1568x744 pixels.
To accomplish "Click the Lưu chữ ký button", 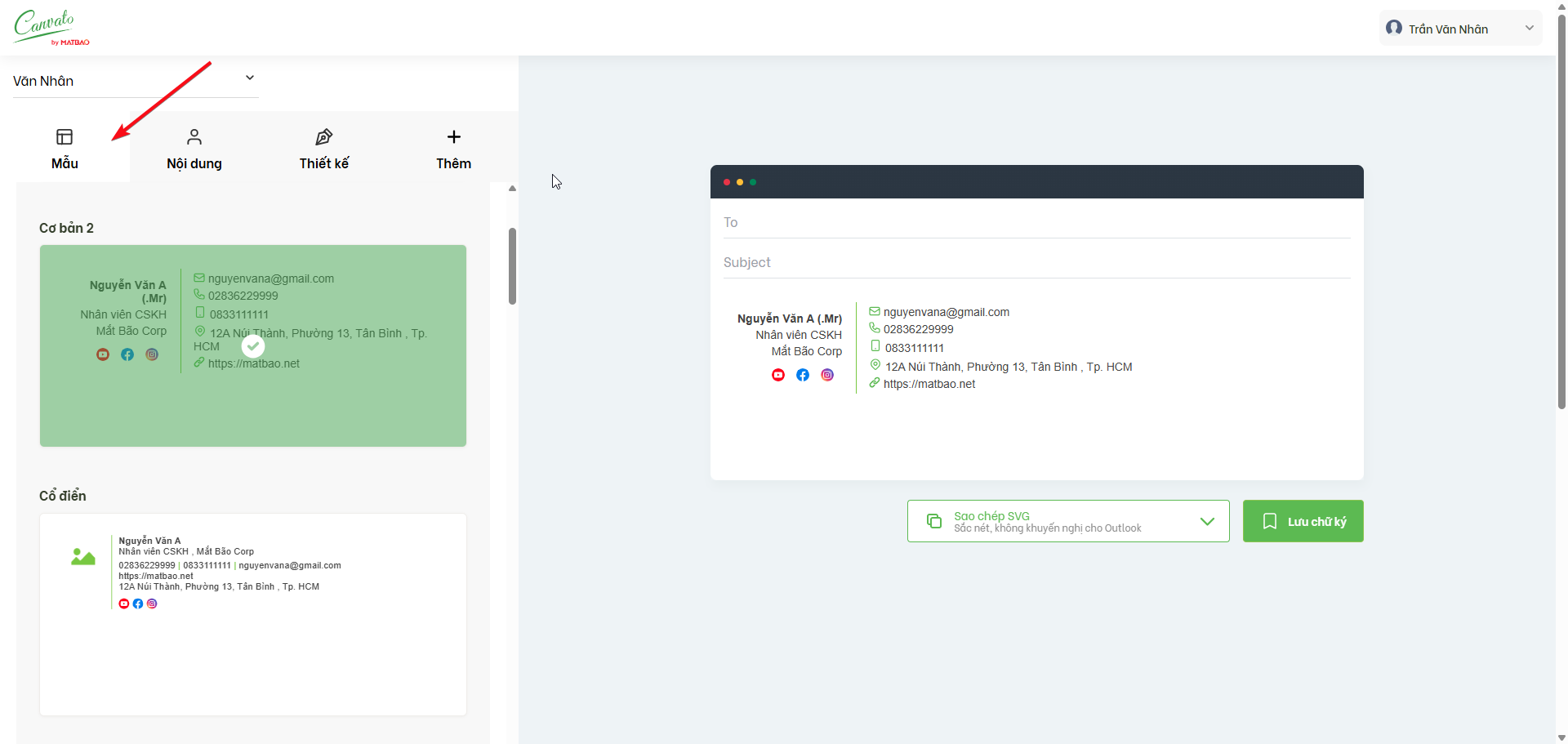I will (1303, 521).
